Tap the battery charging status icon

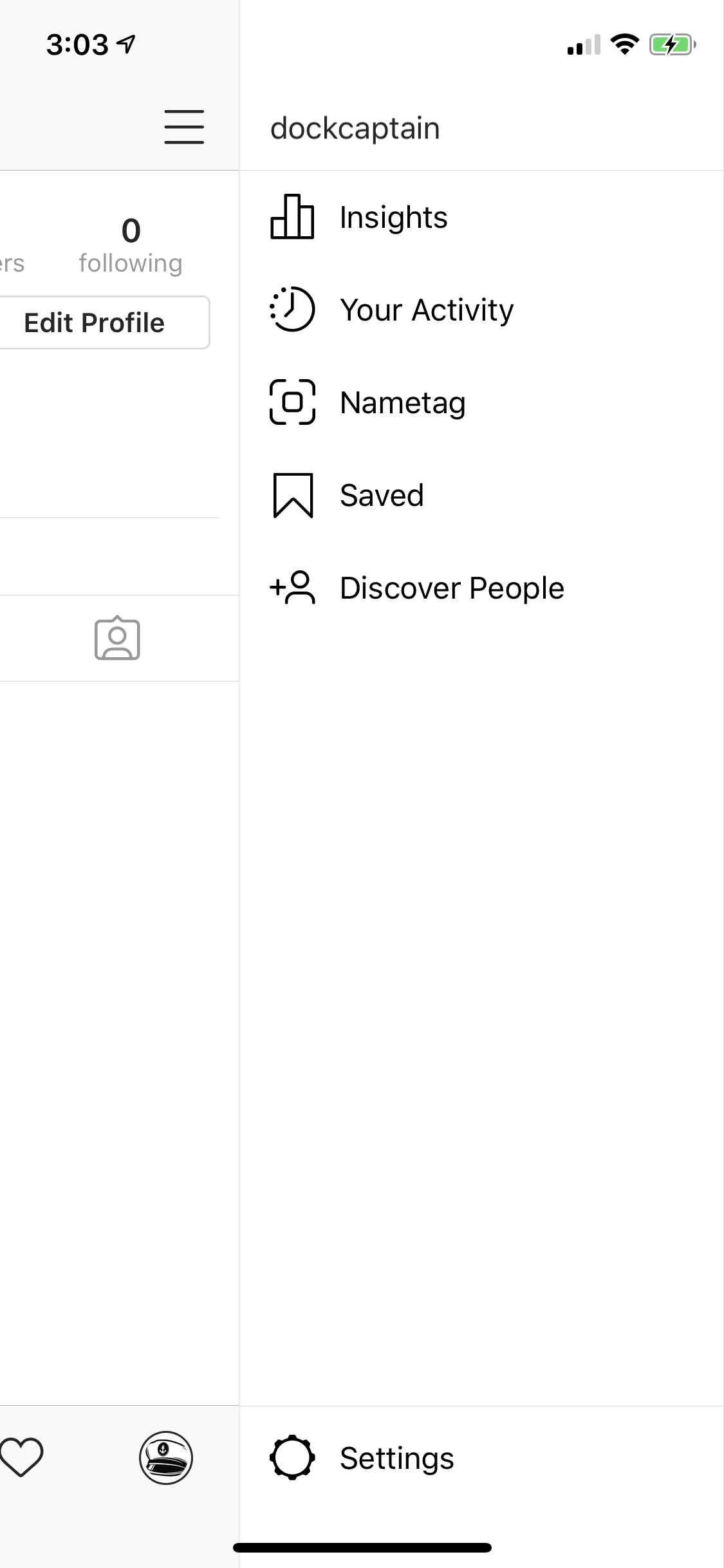tap(672, 45)
